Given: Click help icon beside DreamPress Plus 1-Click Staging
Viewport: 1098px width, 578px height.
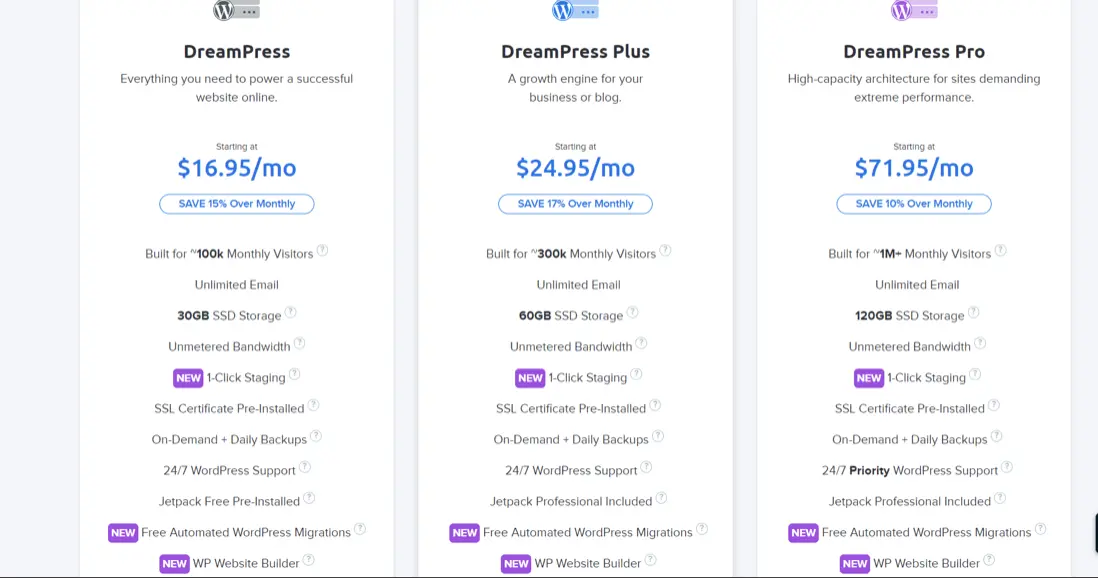Looking at the screenshot, I should click(636, 375).
